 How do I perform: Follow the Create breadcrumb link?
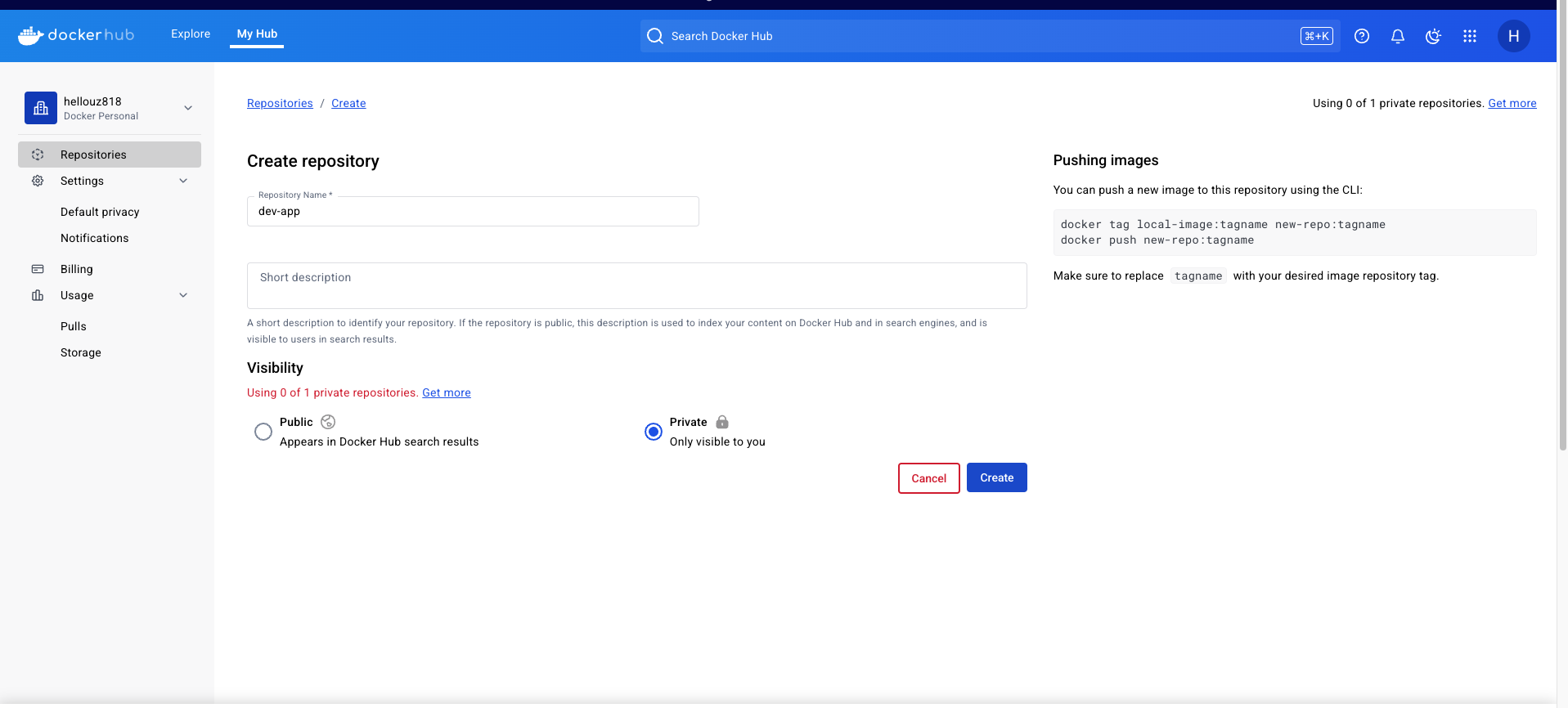[348, 103]
